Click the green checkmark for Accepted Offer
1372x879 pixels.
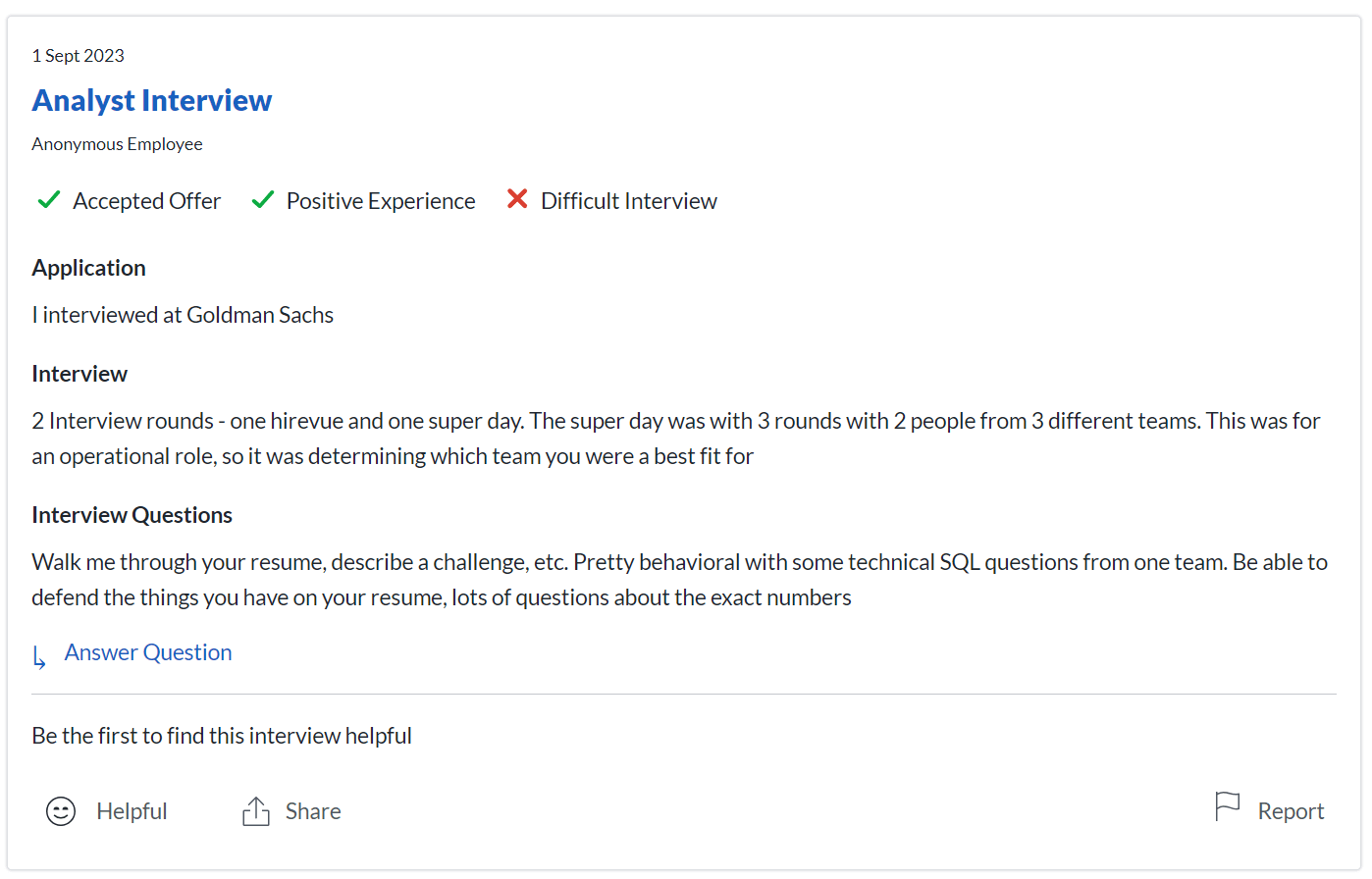[x=49, y=200]
